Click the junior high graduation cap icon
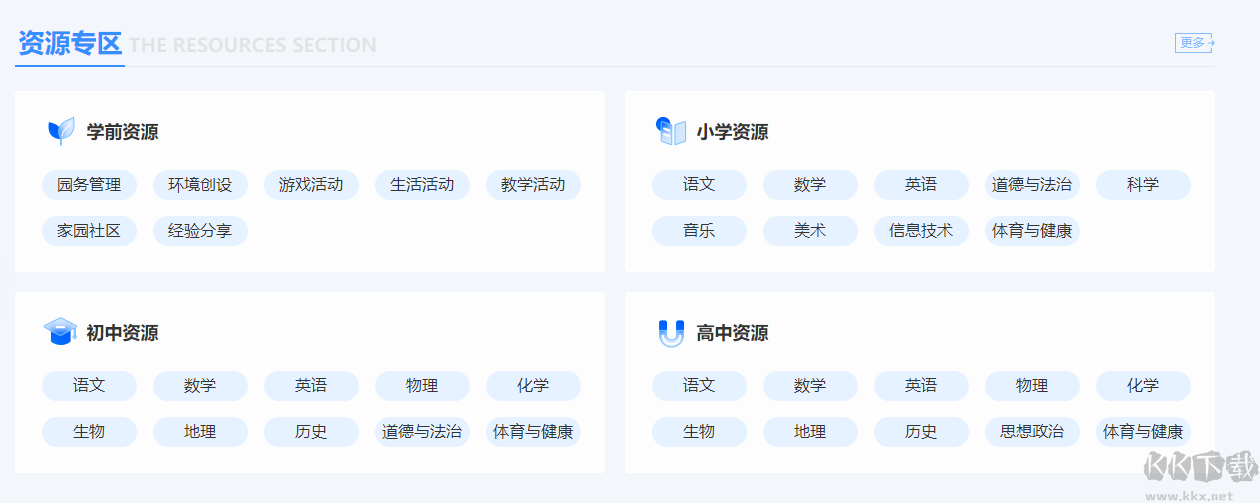This screenshot has height=503, width=1260. point(60,332)
